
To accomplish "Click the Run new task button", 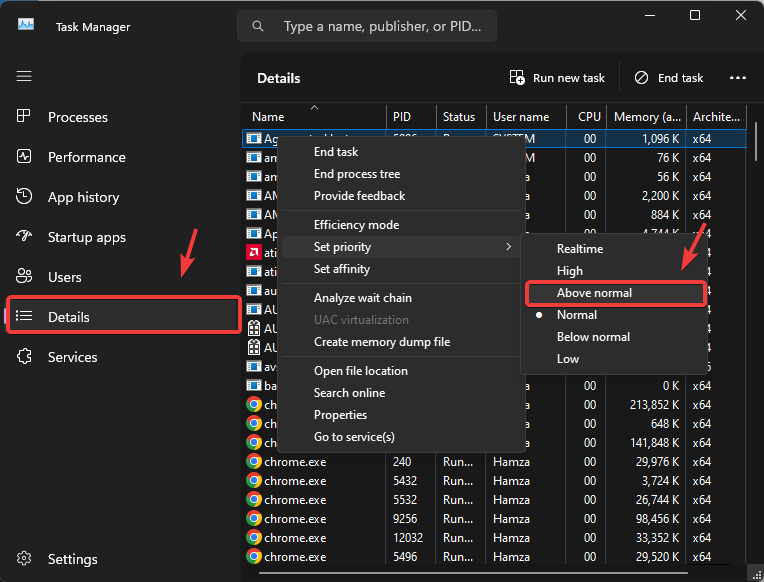I will click(x=558, y=78).
